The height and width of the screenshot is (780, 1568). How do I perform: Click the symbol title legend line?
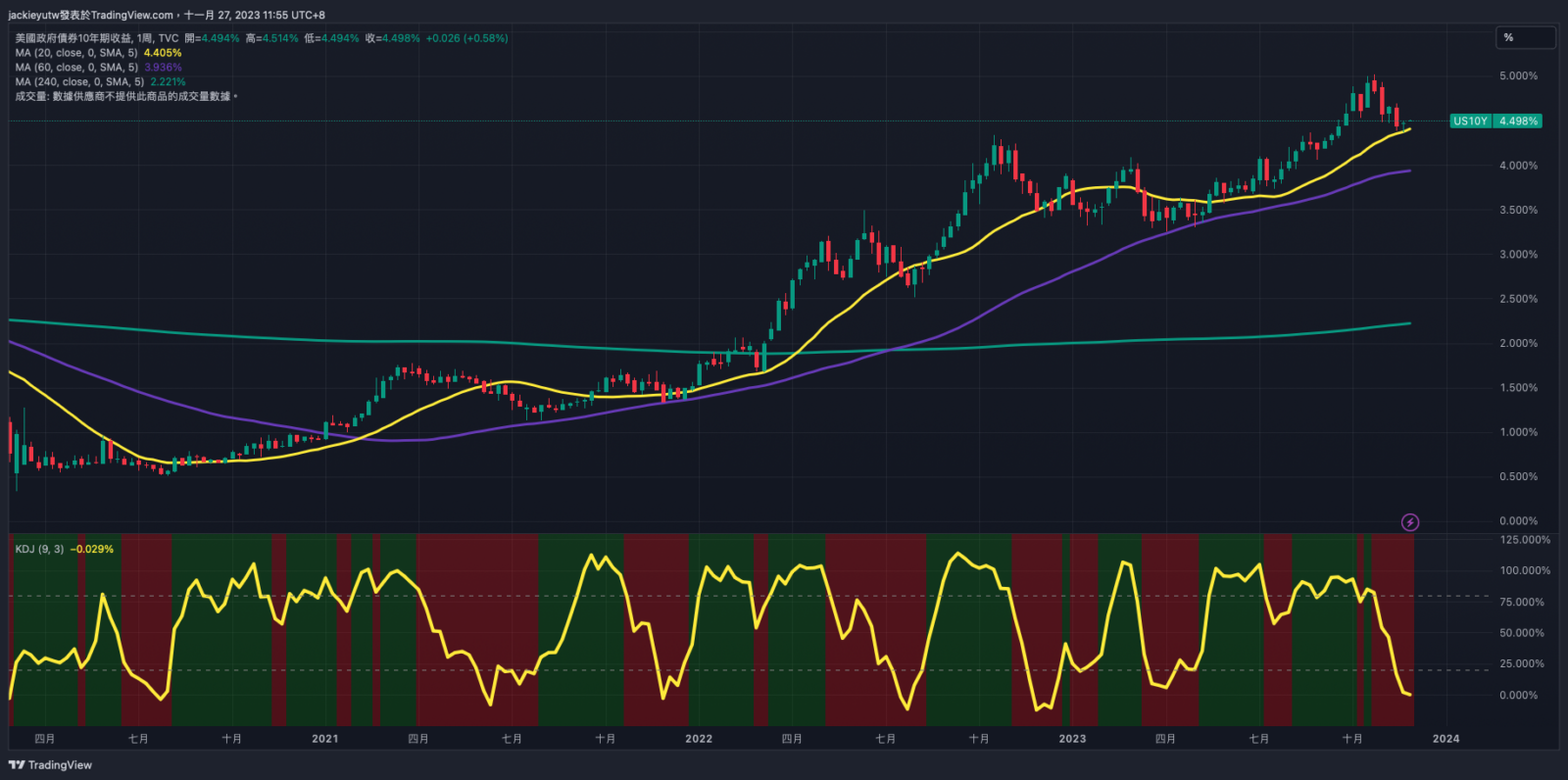tap(98, 38)
